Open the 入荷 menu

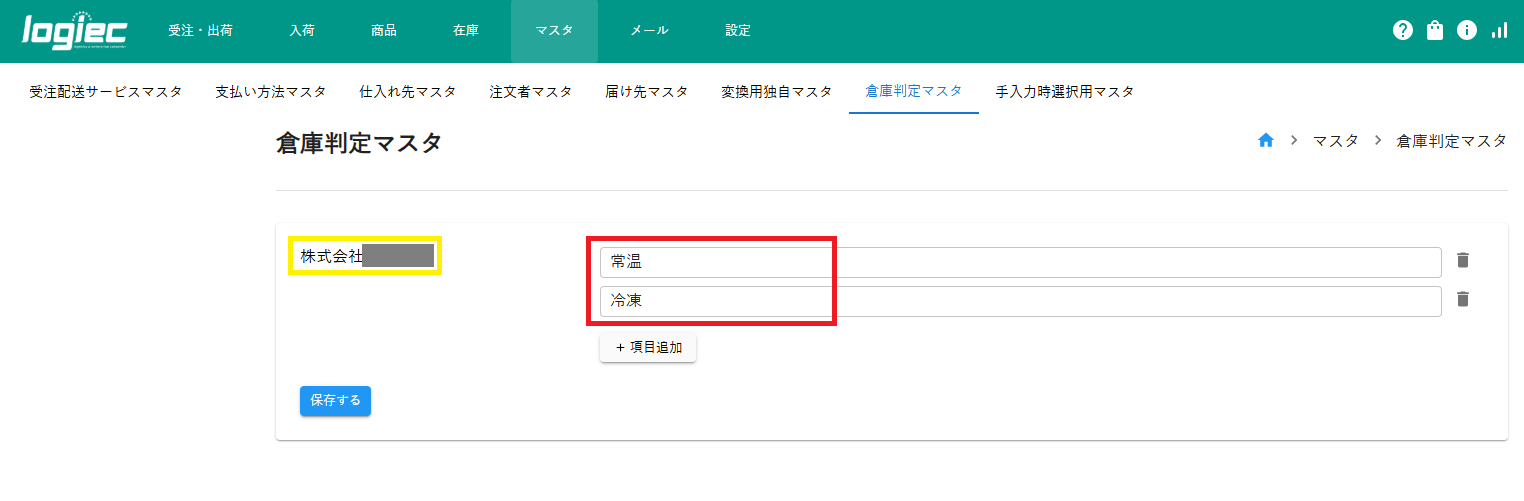(x=302, y=31)
